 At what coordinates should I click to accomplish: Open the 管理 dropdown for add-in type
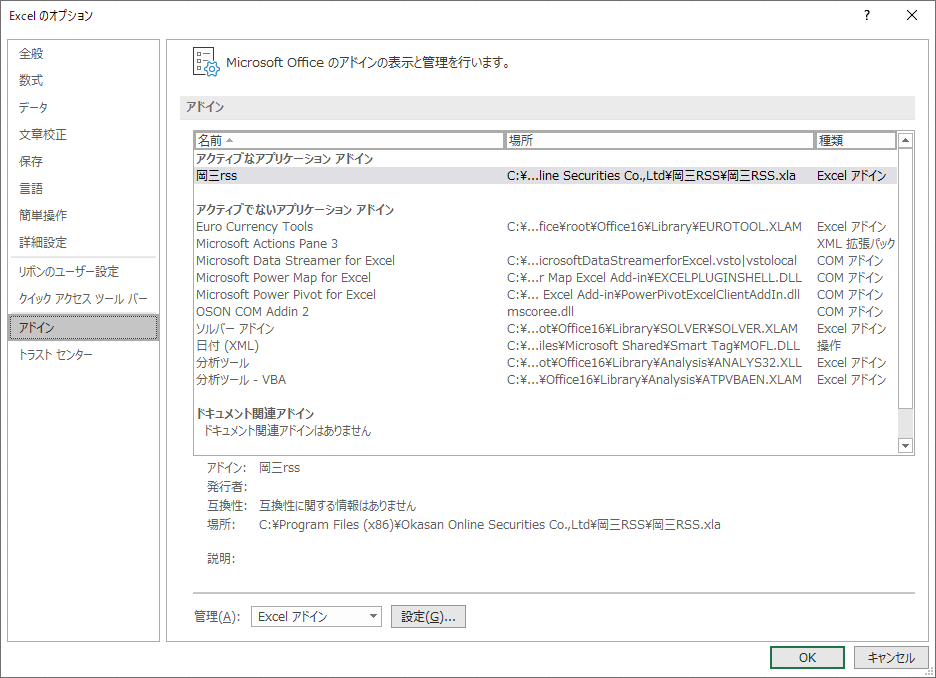click(316, 617)
